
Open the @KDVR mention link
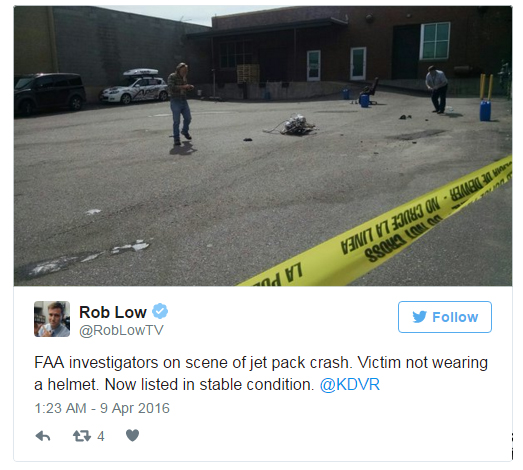pos(350,385)
